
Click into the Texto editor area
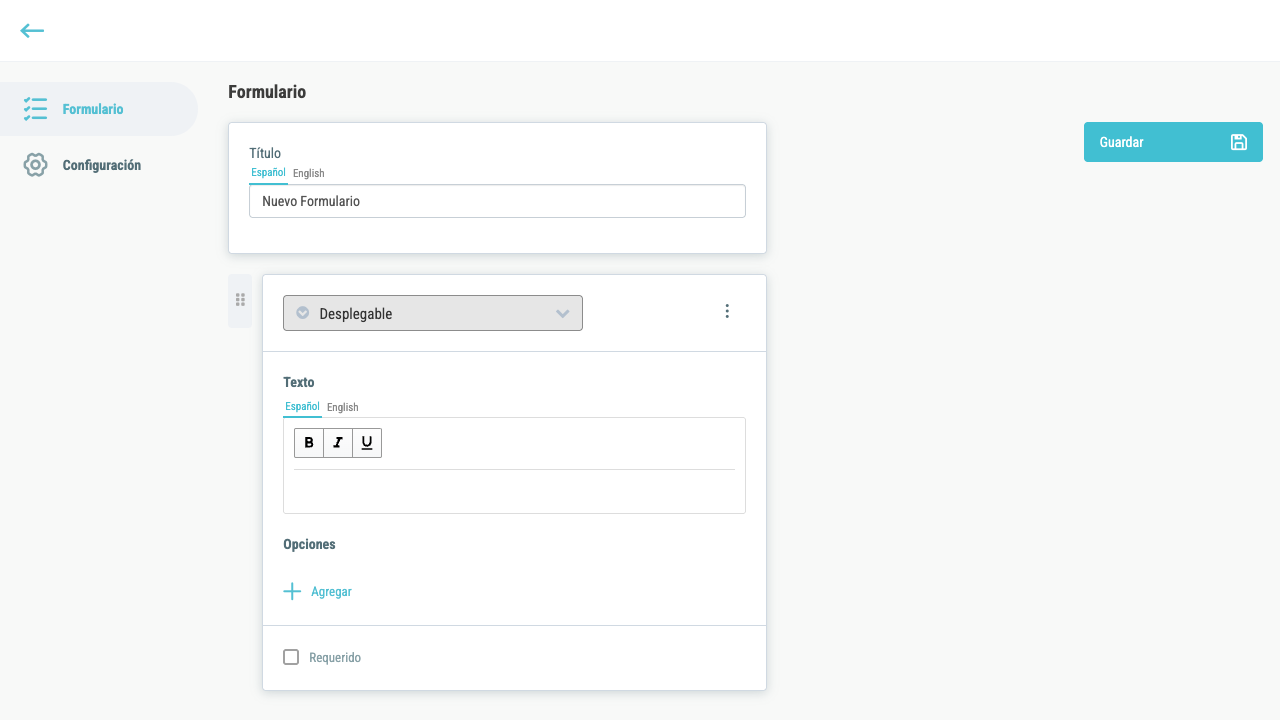coord(514,491)
